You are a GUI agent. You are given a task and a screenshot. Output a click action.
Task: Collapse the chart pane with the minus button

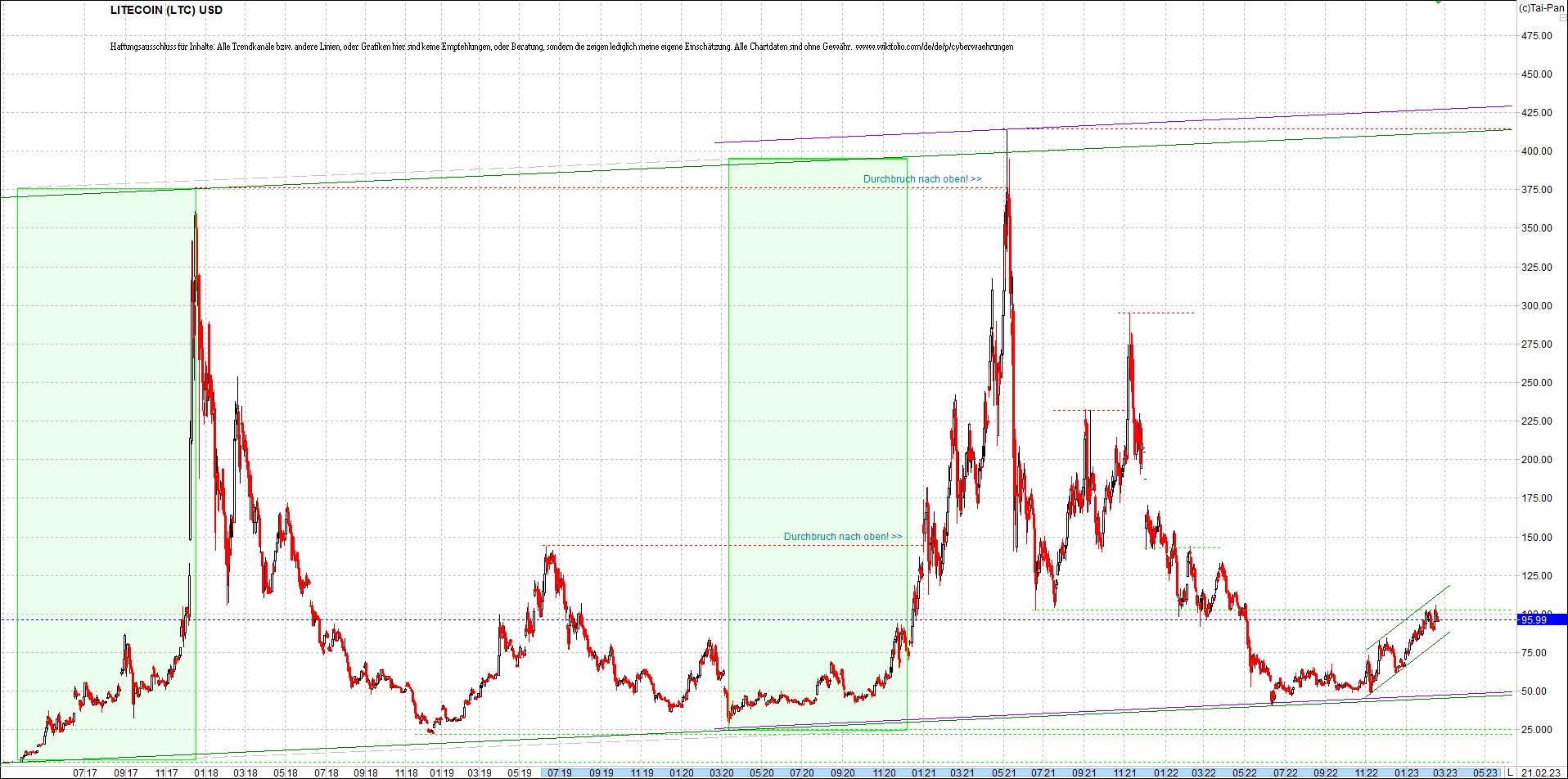pyautogui.click(x=1562, y=17)
